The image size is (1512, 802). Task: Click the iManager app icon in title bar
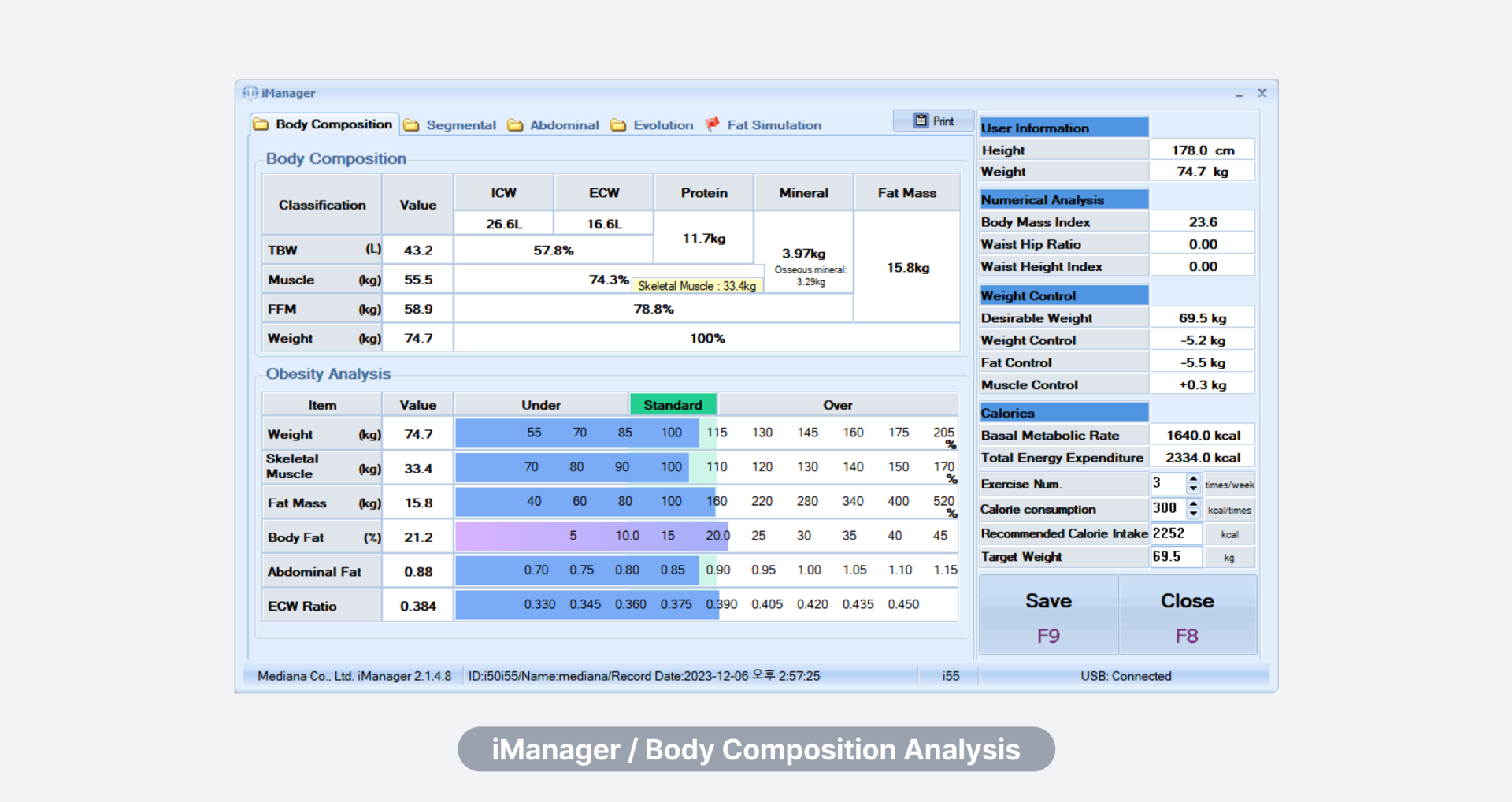250,93
